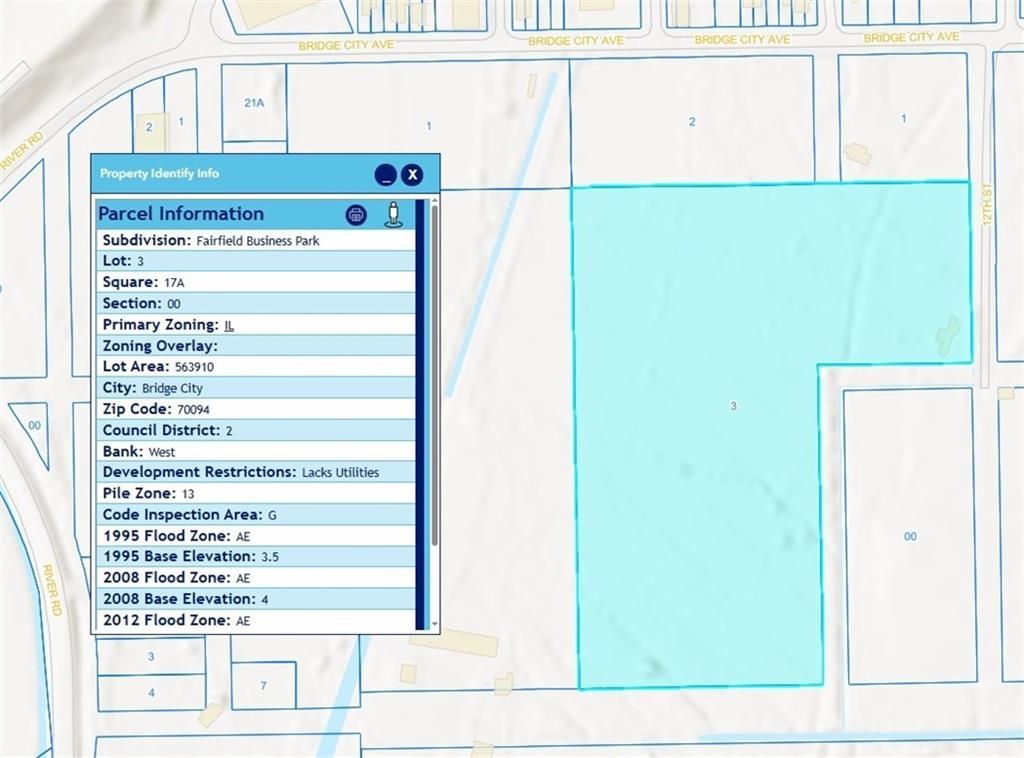
Task: Close the Property Identify Info panel
Action: point(412,175)
